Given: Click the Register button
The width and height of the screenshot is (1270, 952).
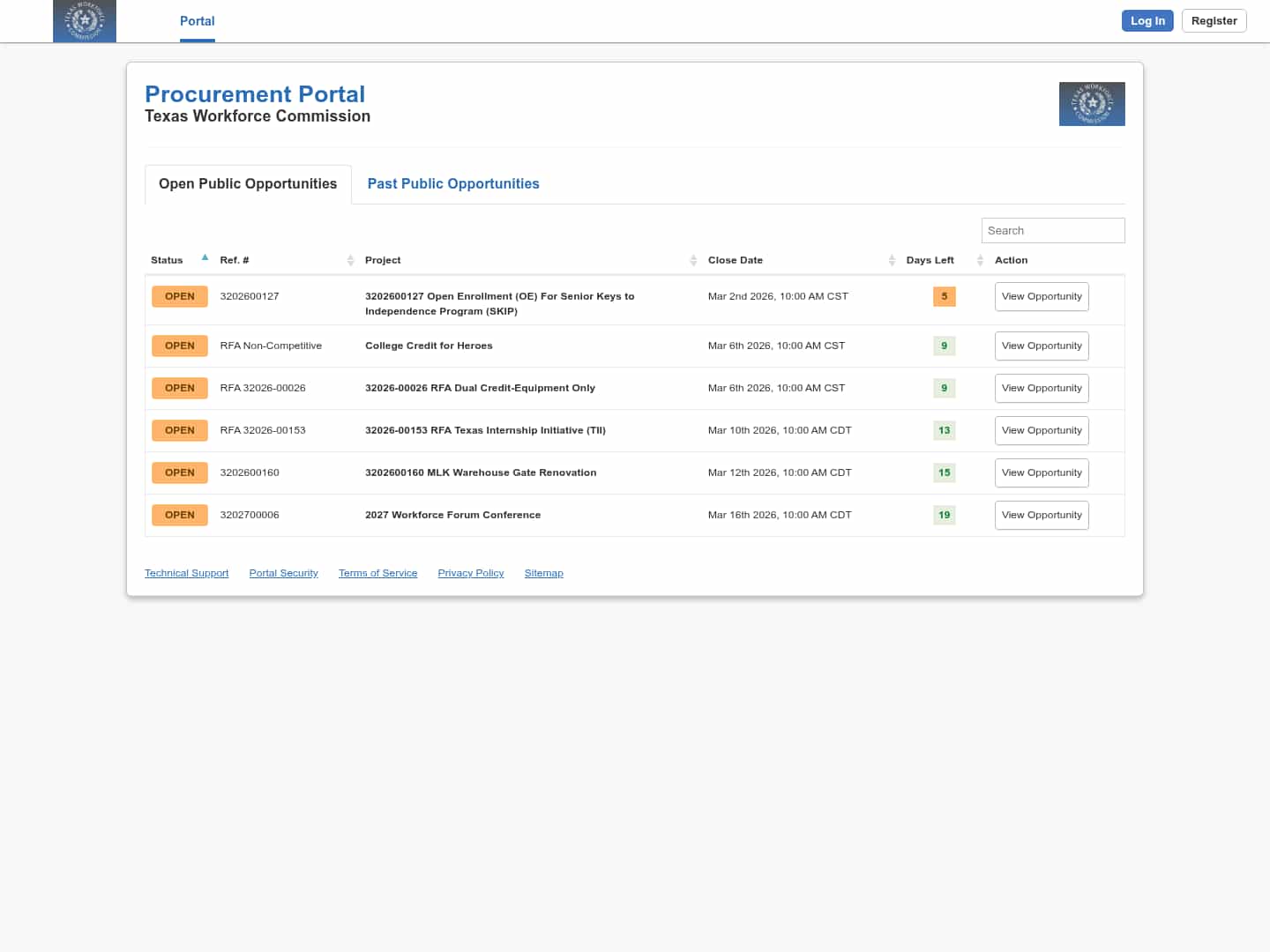Looking at the screenshot, I should [1214, 21].
